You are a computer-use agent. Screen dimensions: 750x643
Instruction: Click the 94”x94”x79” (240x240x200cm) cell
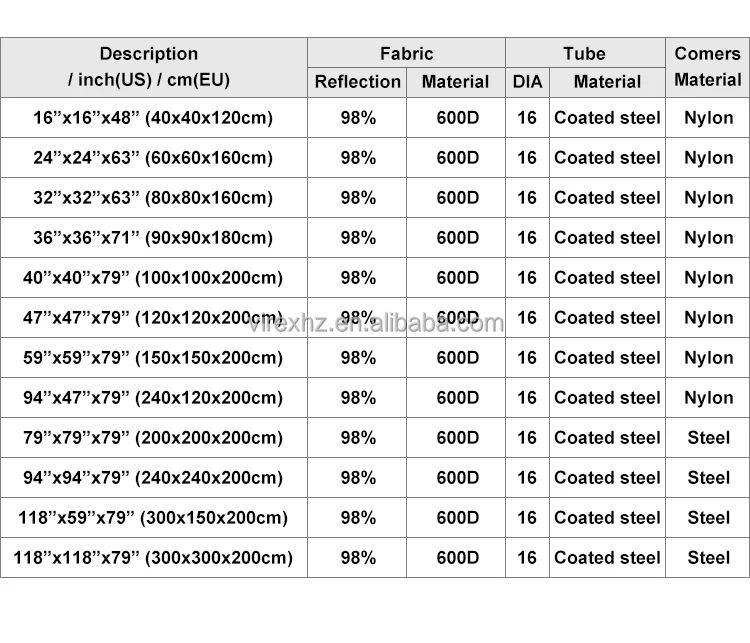[x=153, y=478]
